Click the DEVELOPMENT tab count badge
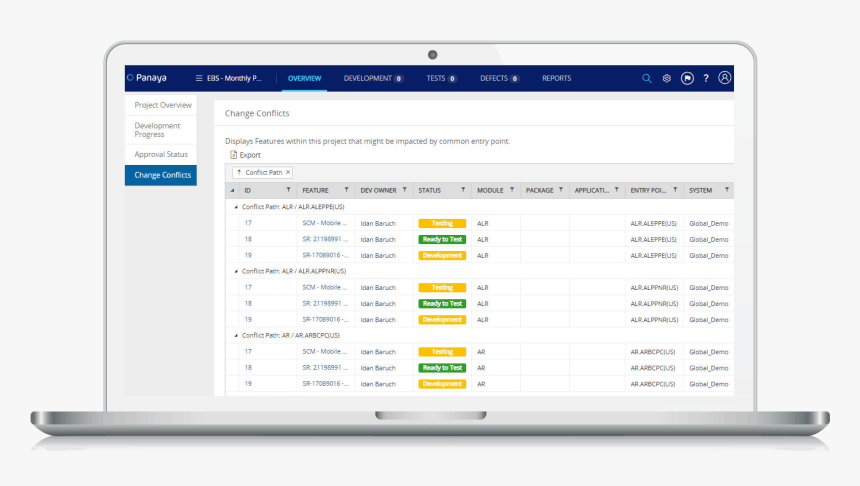The height and width of the screenshot is (486, 860). 399,78
